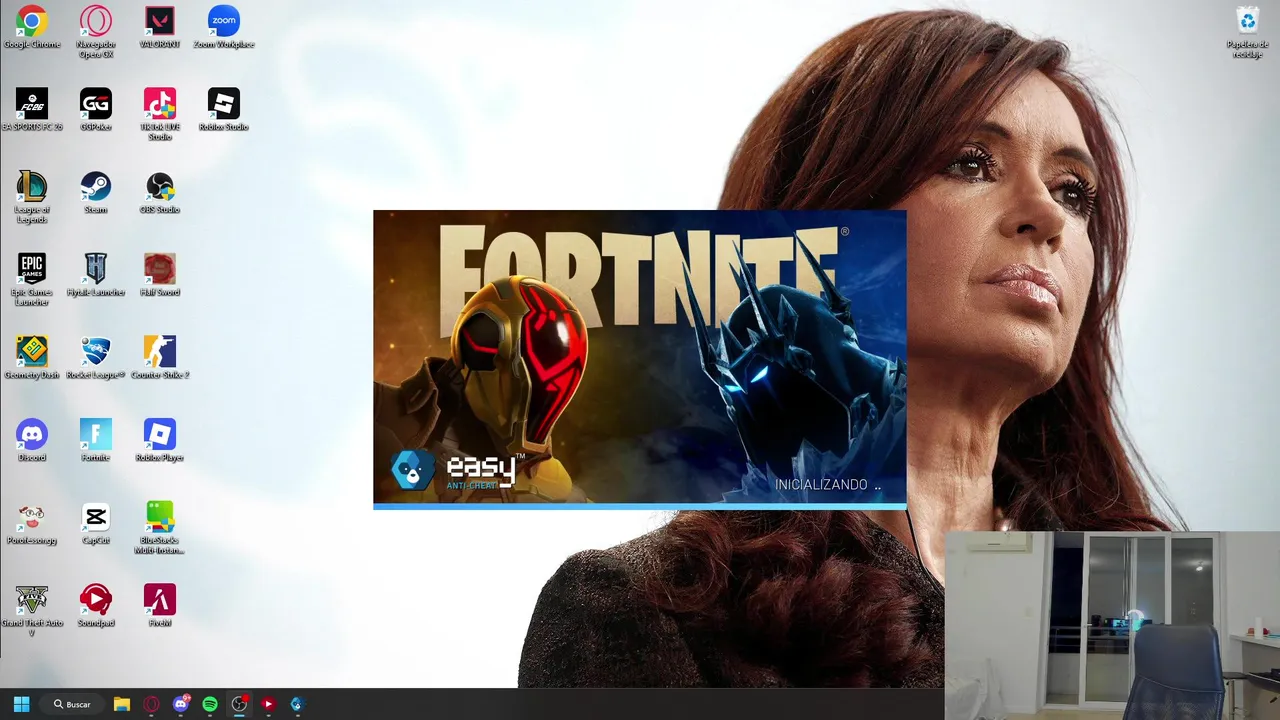Launch the Roblox Studio shortcut
This screenshot has width=1280, height=720.
(224, 111)
